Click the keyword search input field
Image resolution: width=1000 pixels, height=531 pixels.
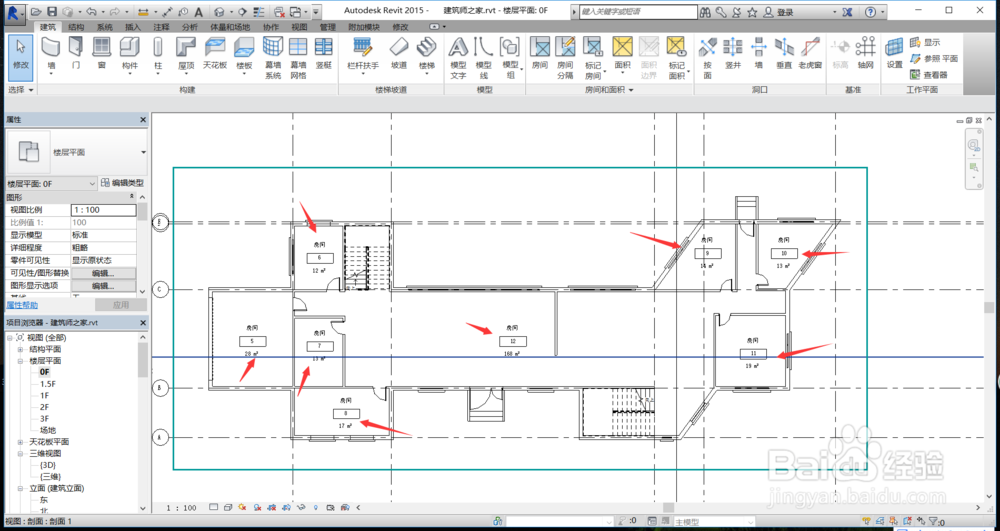[638, 12]
